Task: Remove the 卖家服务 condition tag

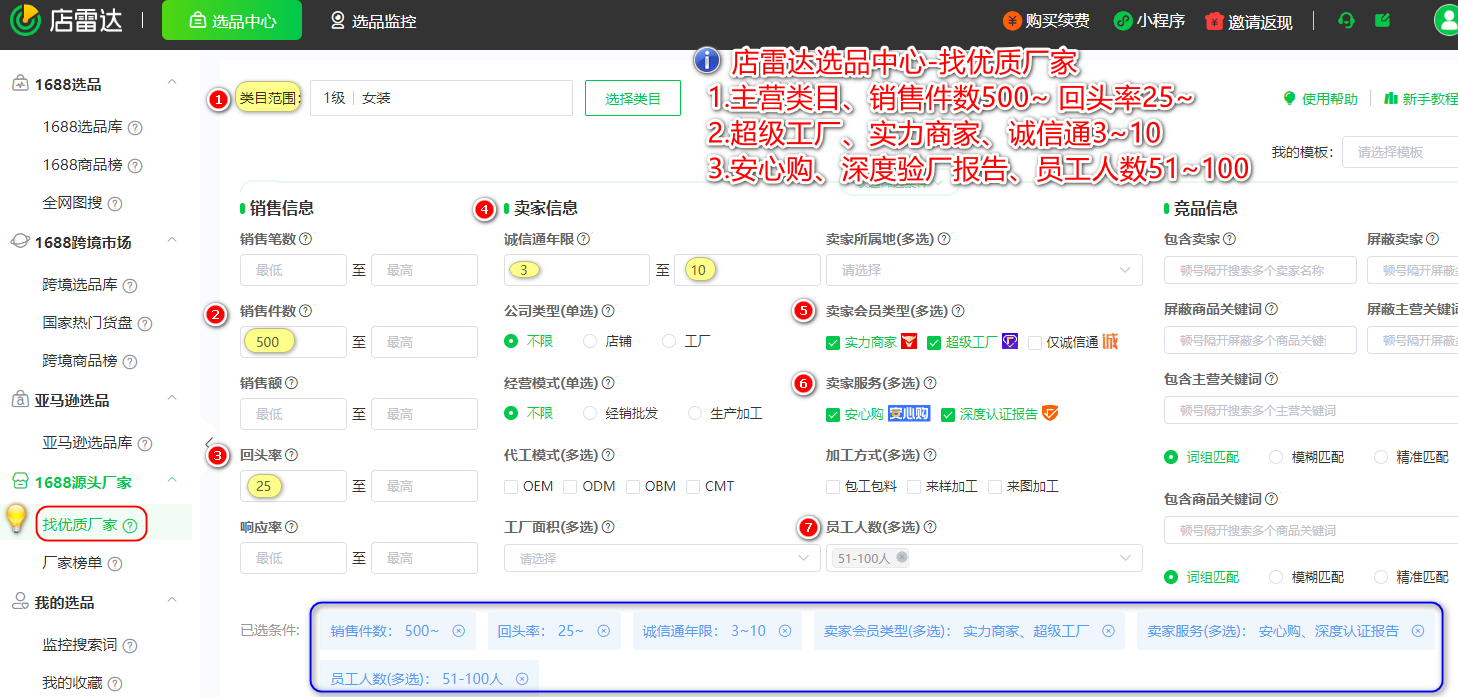Action: point(1418,631)
